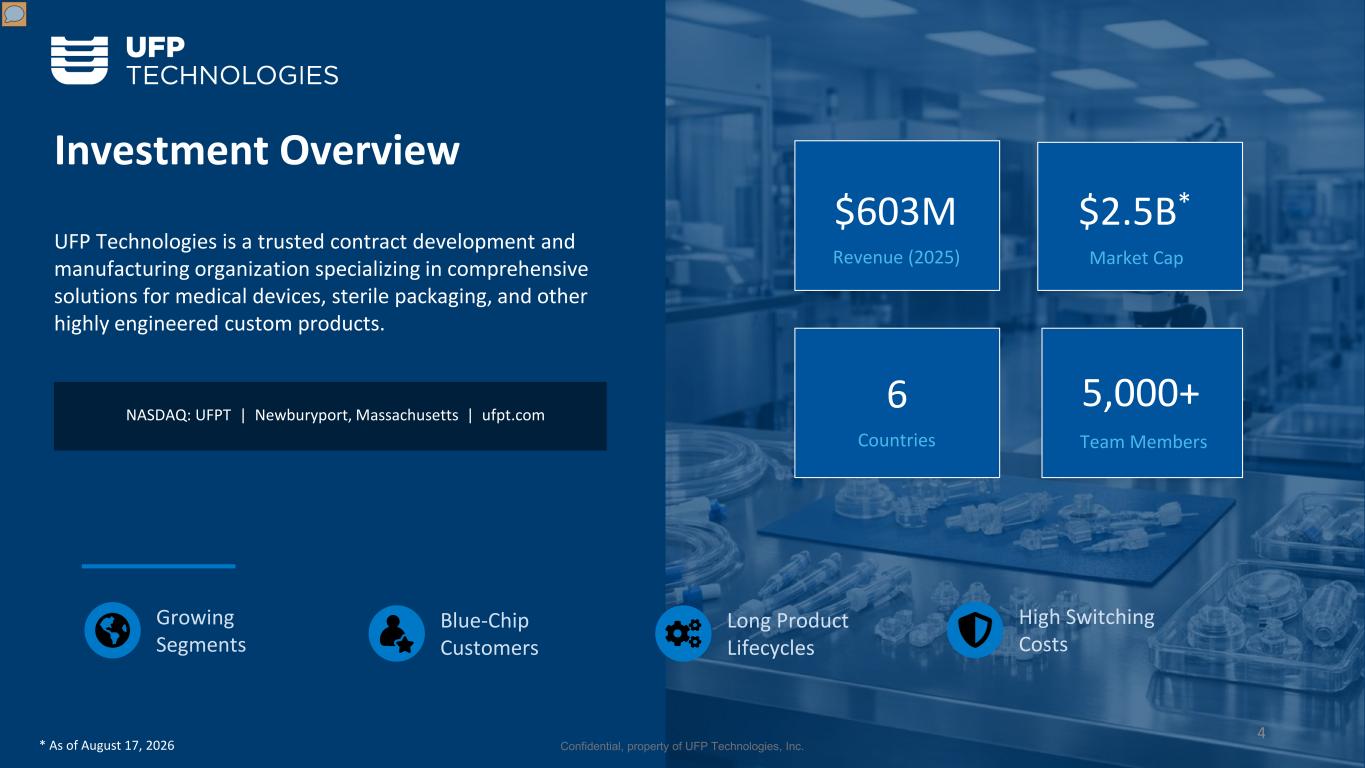Image resolution: width=1365 pixels, height=768 pixels.
Task: Click the Investment Overview heading
Action: pos(257,151)
